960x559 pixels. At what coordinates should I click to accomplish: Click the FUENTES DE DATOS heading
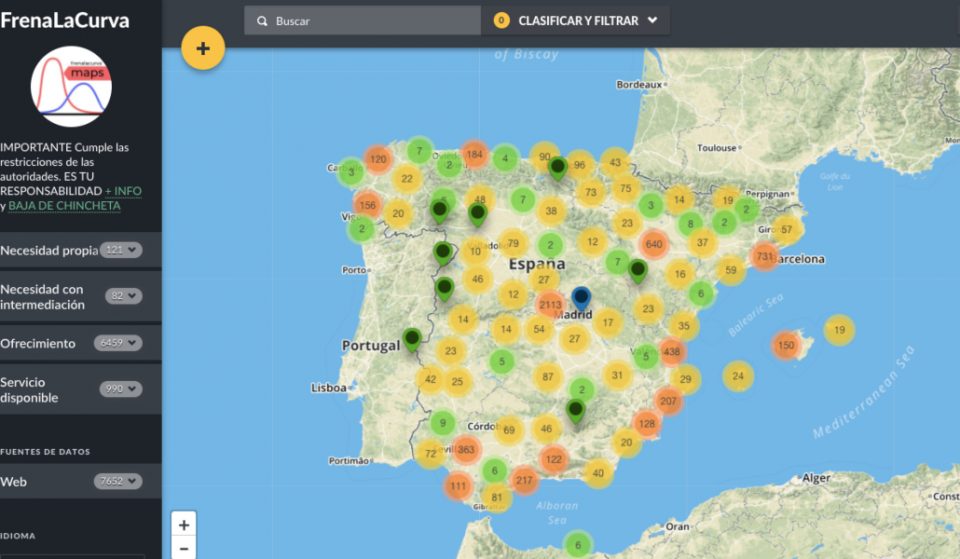tap(45, 452)
